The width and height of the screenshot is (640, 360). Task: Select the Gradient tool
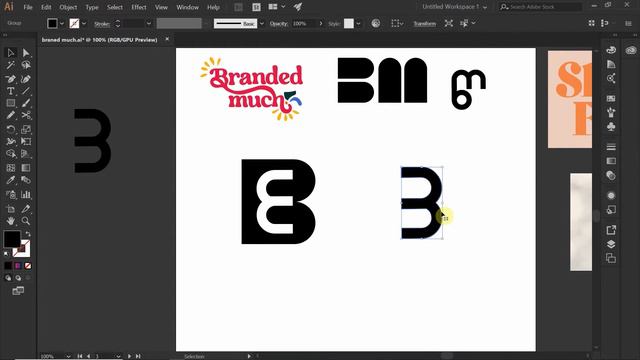pyautogui.click(x=26, y=168)
